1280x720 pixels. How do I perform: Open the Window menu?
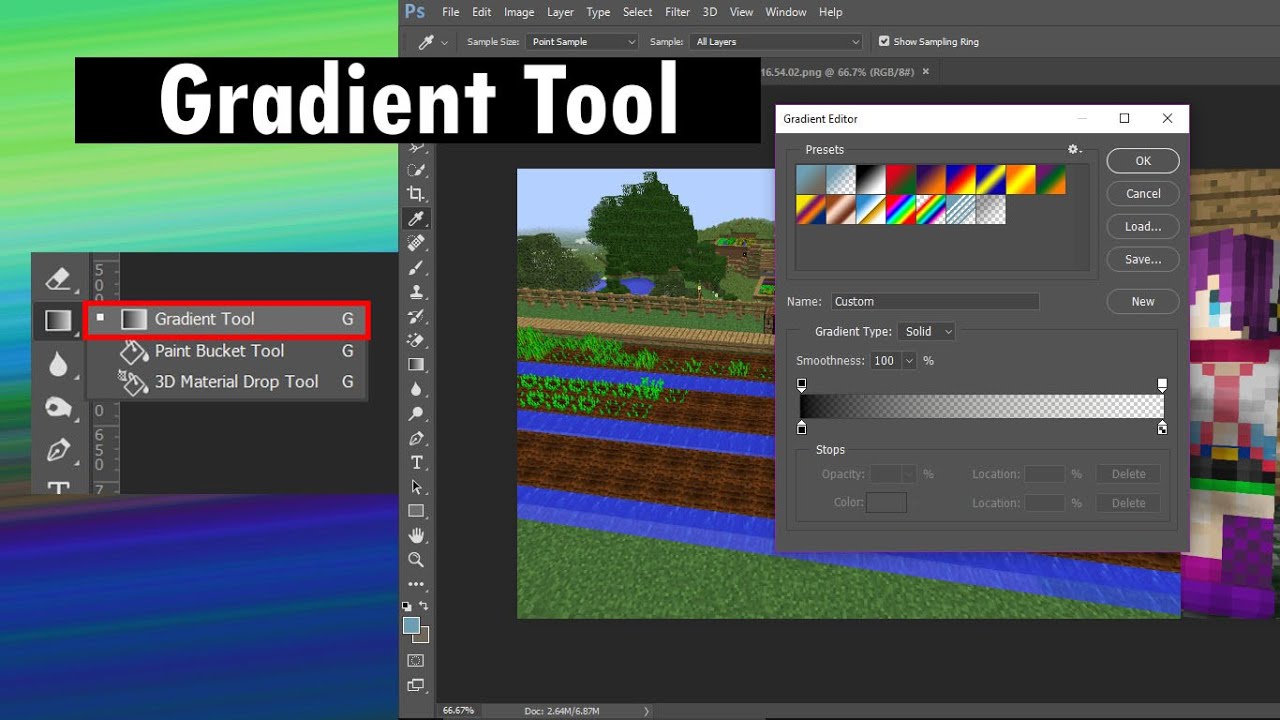pos(786,12)
